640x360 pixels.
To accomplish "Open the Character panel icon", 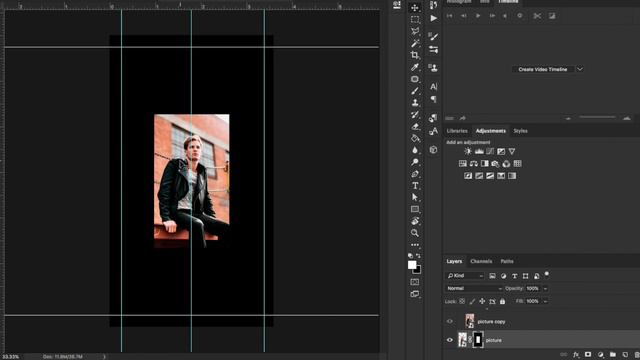I will (433, 87).
